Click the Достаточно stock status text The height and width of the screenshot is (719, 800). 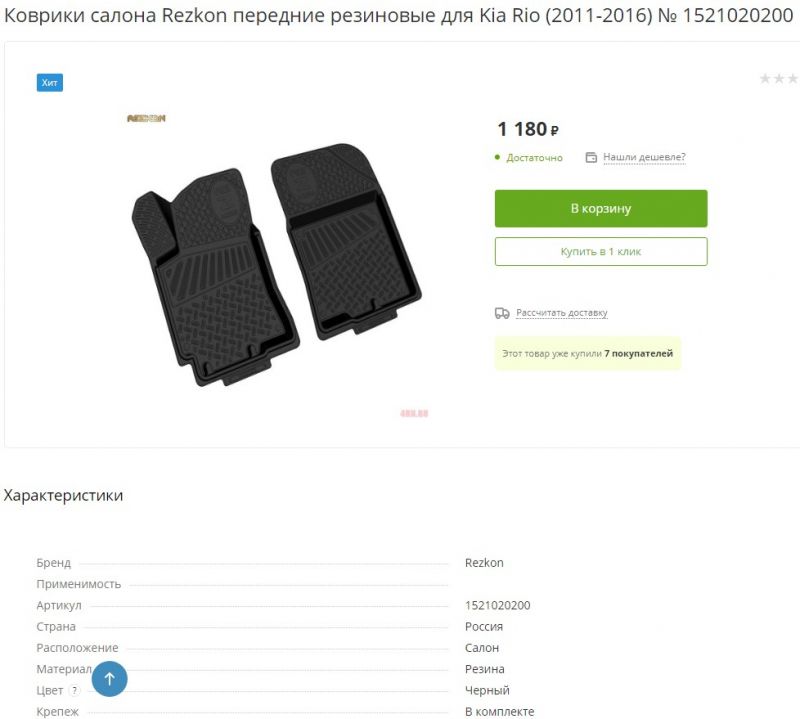(534, 158)
